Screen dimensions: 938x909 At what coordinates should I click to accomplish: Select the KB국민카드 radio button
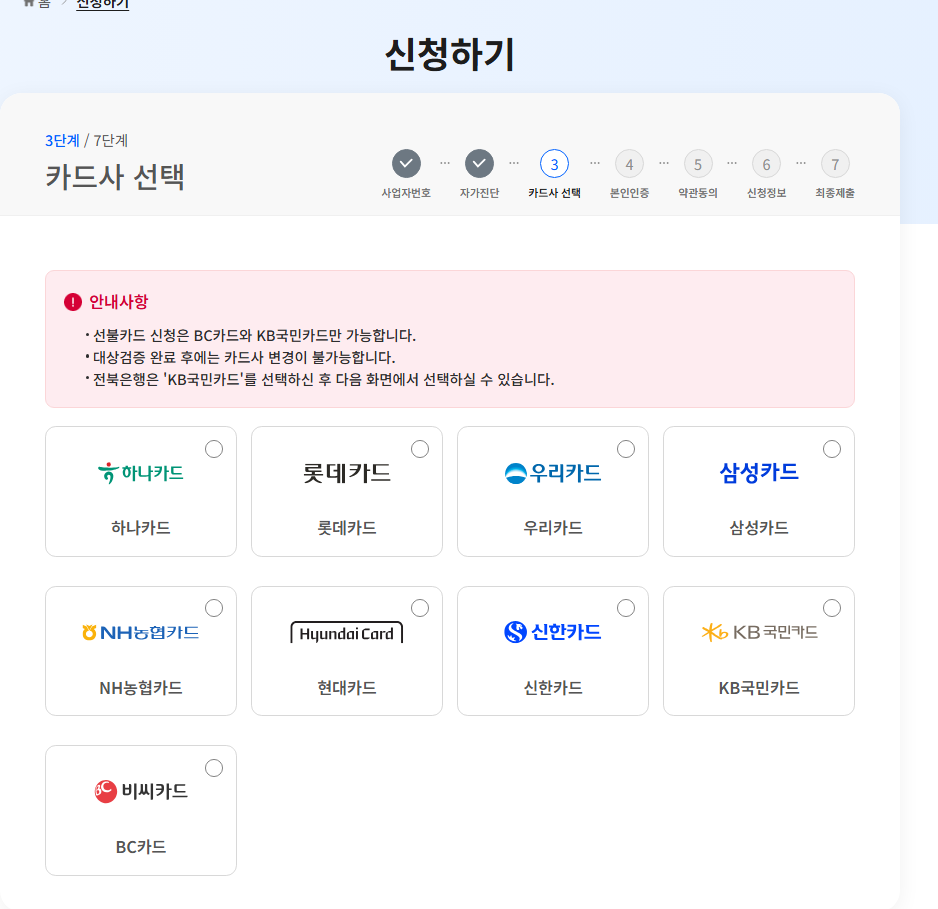pyautogui.click(x=832, y=608)
